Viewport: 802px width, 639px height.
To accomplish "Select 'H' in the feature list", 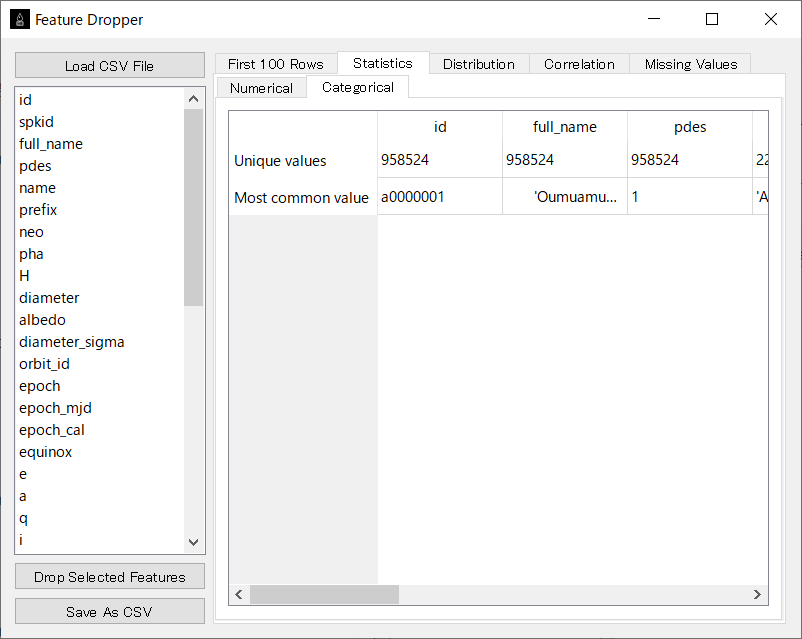I will 100,276.
